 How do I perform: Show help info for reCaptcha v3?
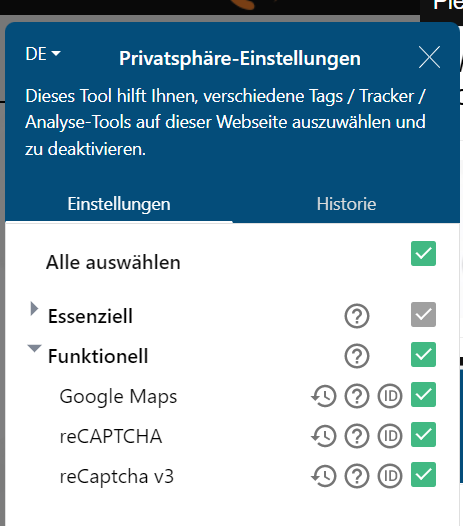[357, 476]
